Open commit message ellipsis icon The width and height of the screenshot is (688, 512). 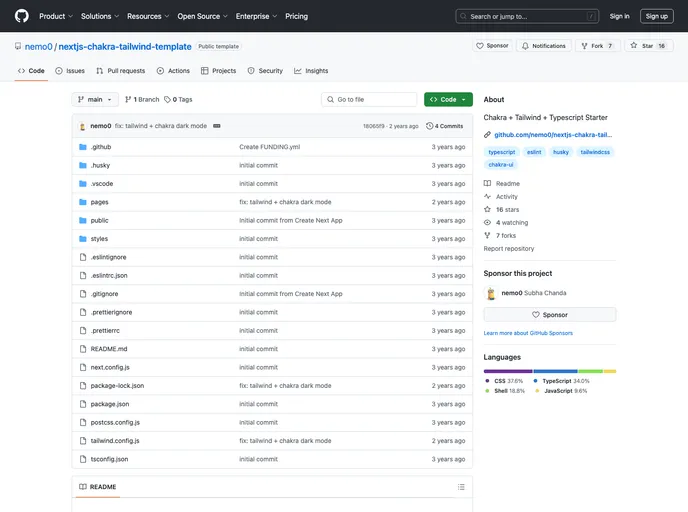click(217, 126)
